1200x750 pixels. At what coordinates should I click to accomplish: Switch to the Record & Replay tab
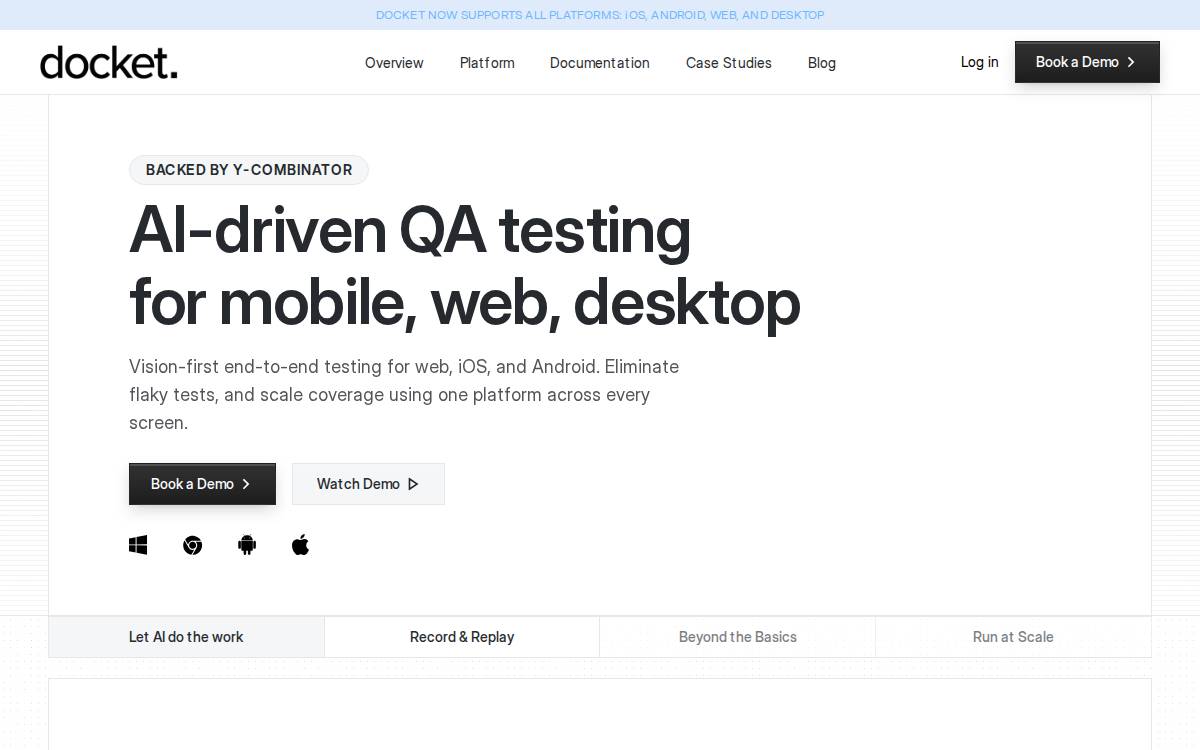pos(462,637)
